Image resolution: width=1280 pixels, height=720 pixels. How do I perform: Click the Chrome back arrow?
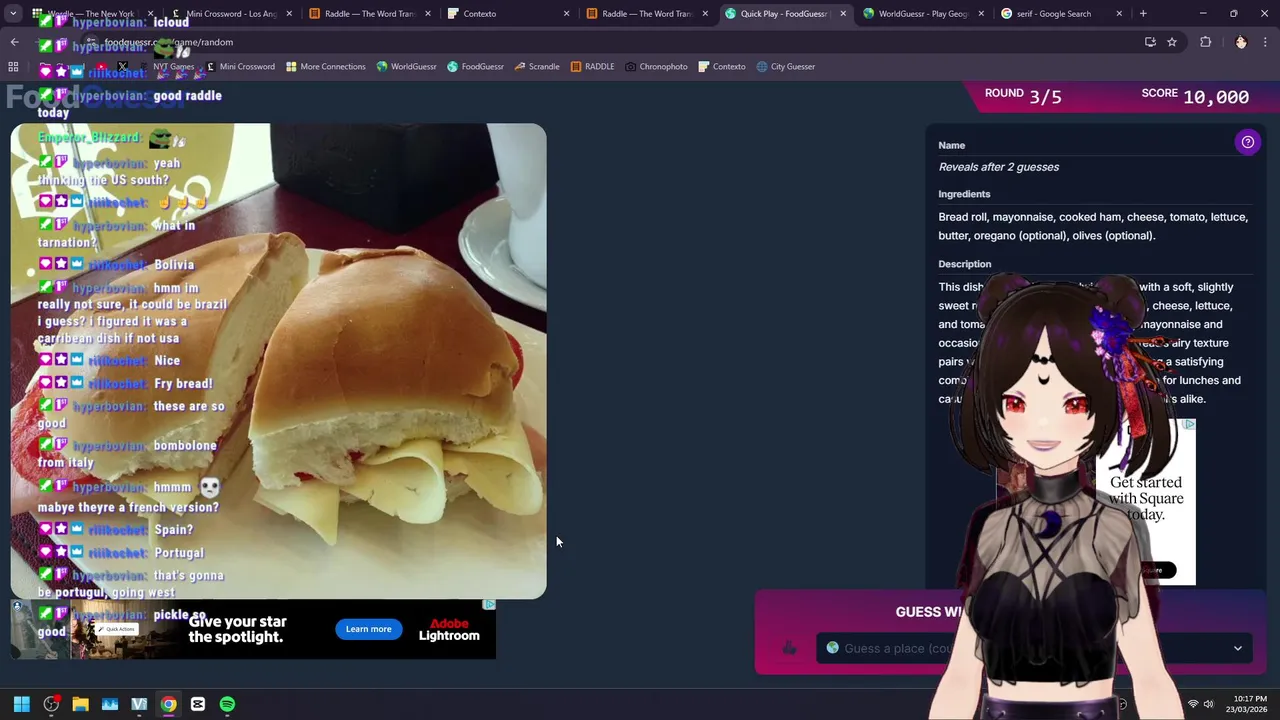point(14,42)
